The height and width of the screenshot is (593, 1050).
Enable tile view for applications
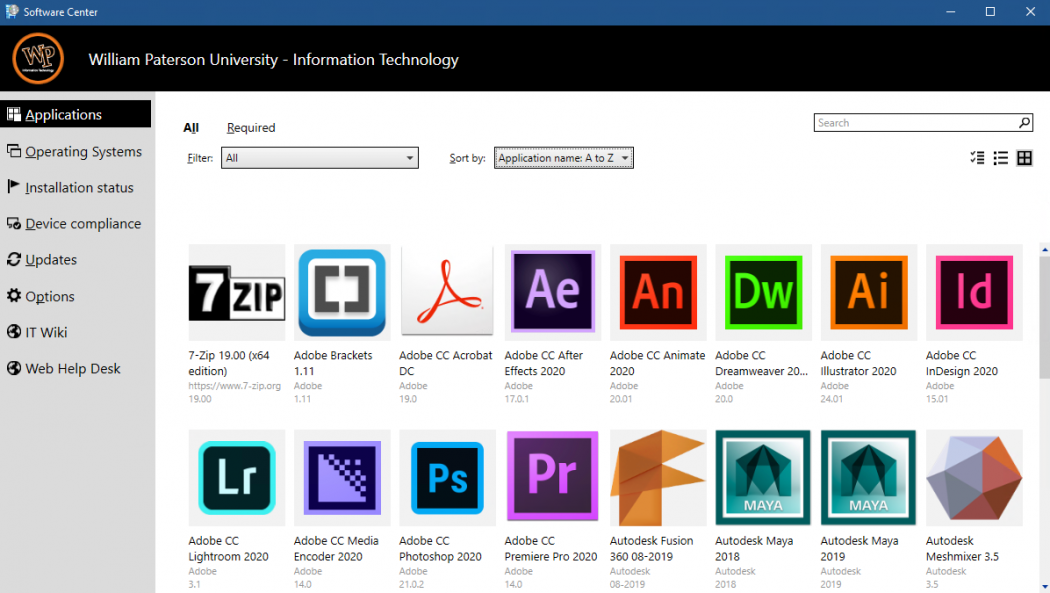coord(1023,157)
